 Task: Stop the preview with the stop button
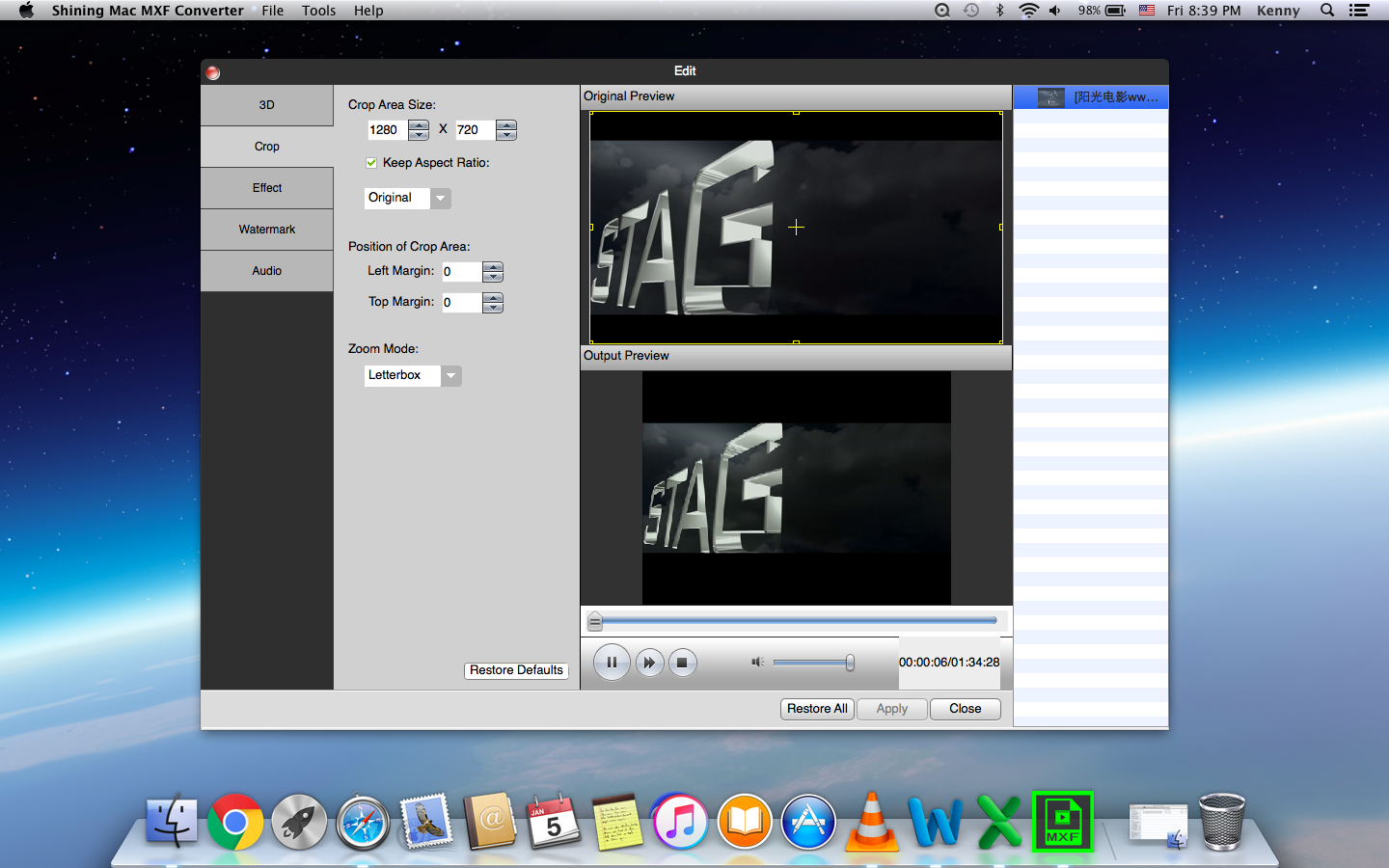click(x=682, y=663)
